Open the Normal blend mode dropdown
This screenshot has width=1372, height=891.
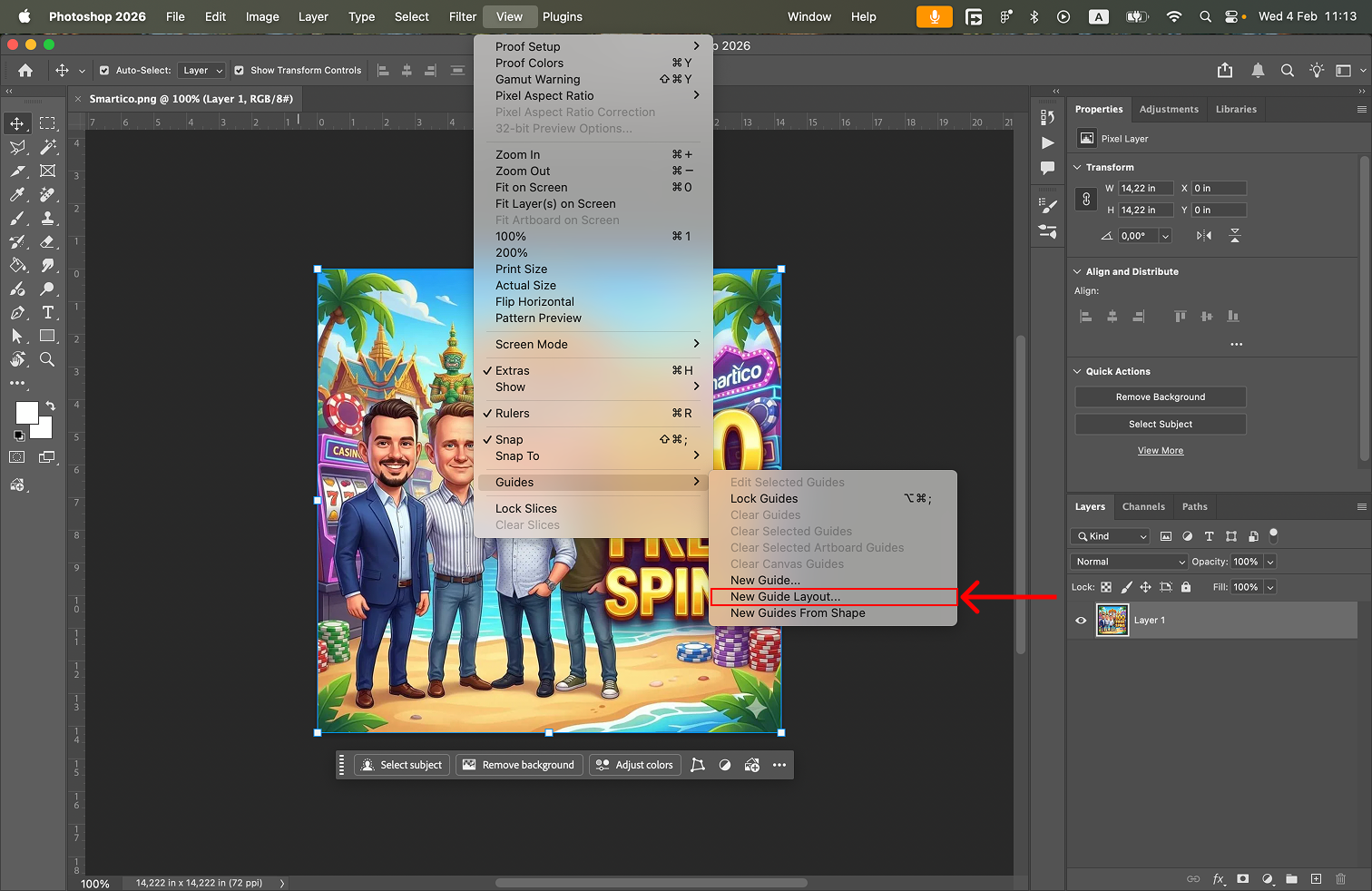click(x=1129, y=562)
